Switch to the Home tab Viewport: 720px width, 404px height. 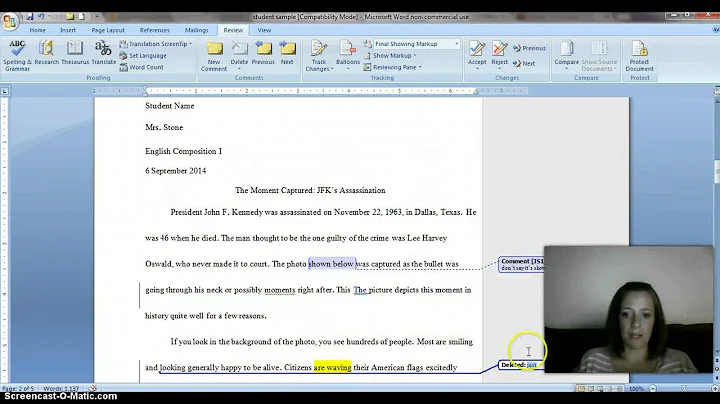point(37,30)
